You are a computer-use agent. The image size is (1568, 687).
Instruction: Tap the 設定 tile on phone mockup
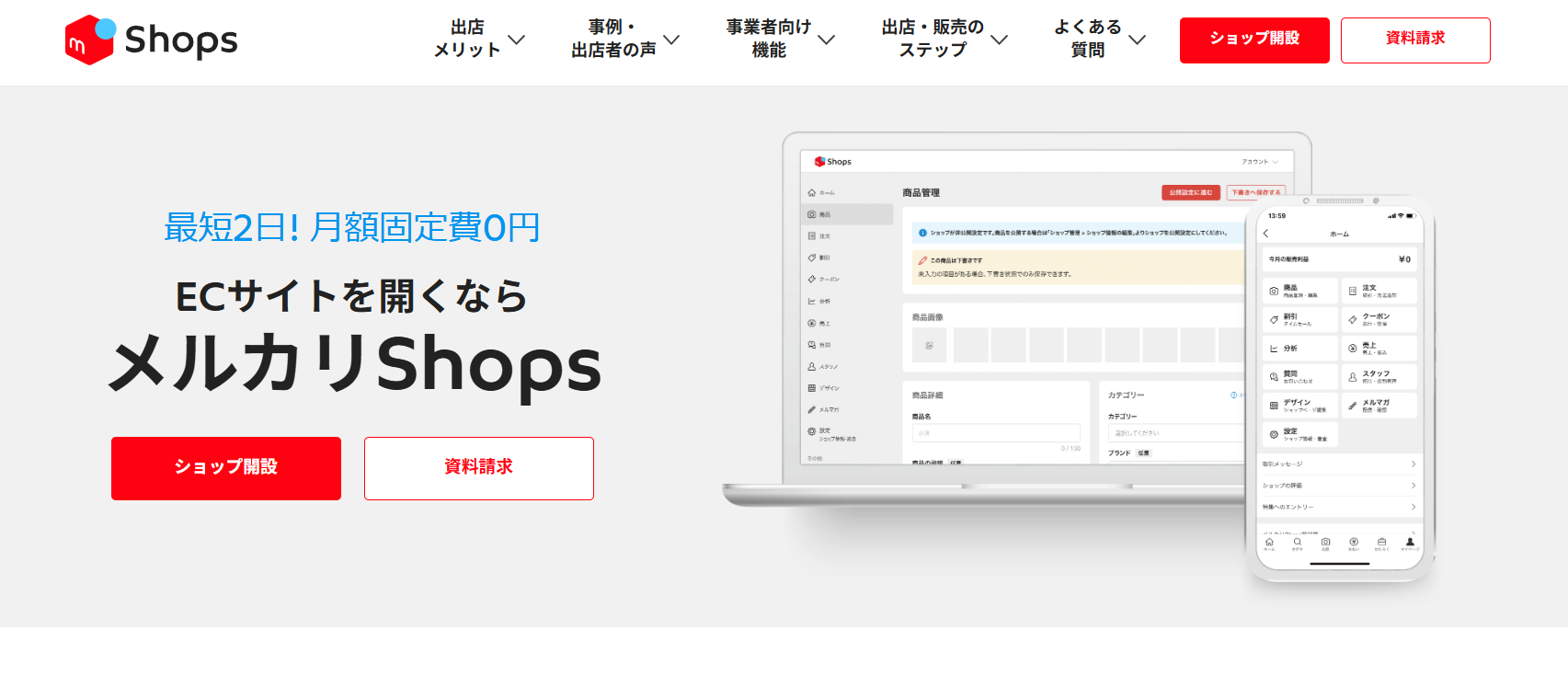click(x=1299, y=434)
